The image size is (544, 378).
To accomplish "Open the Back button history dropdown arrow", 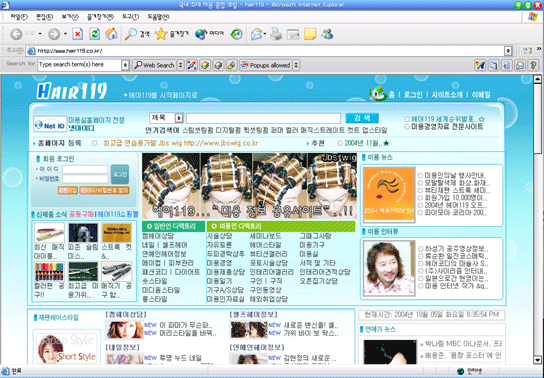I will click(40, 34).
